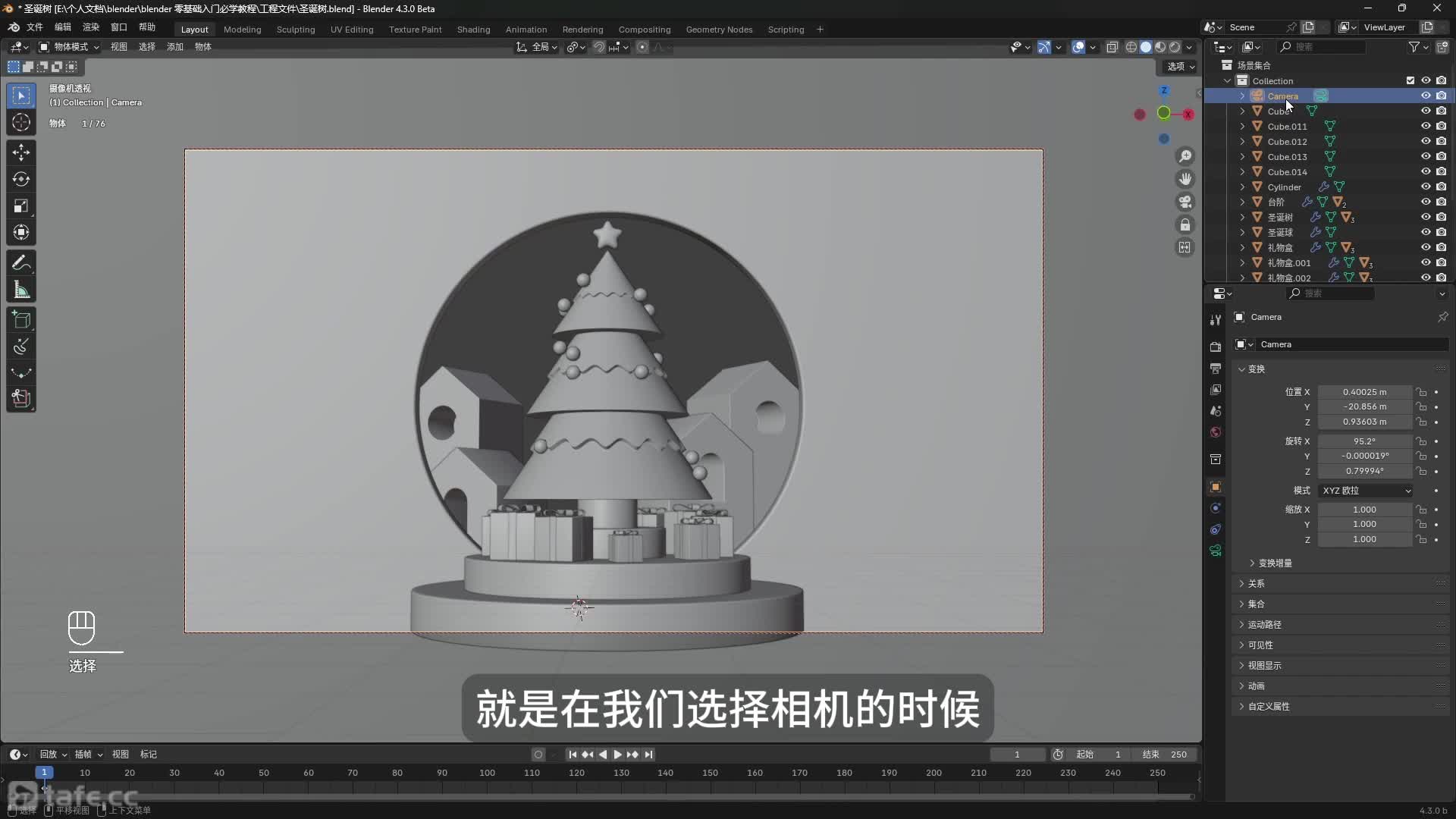Select the Rotate tool

pos(21,180)
